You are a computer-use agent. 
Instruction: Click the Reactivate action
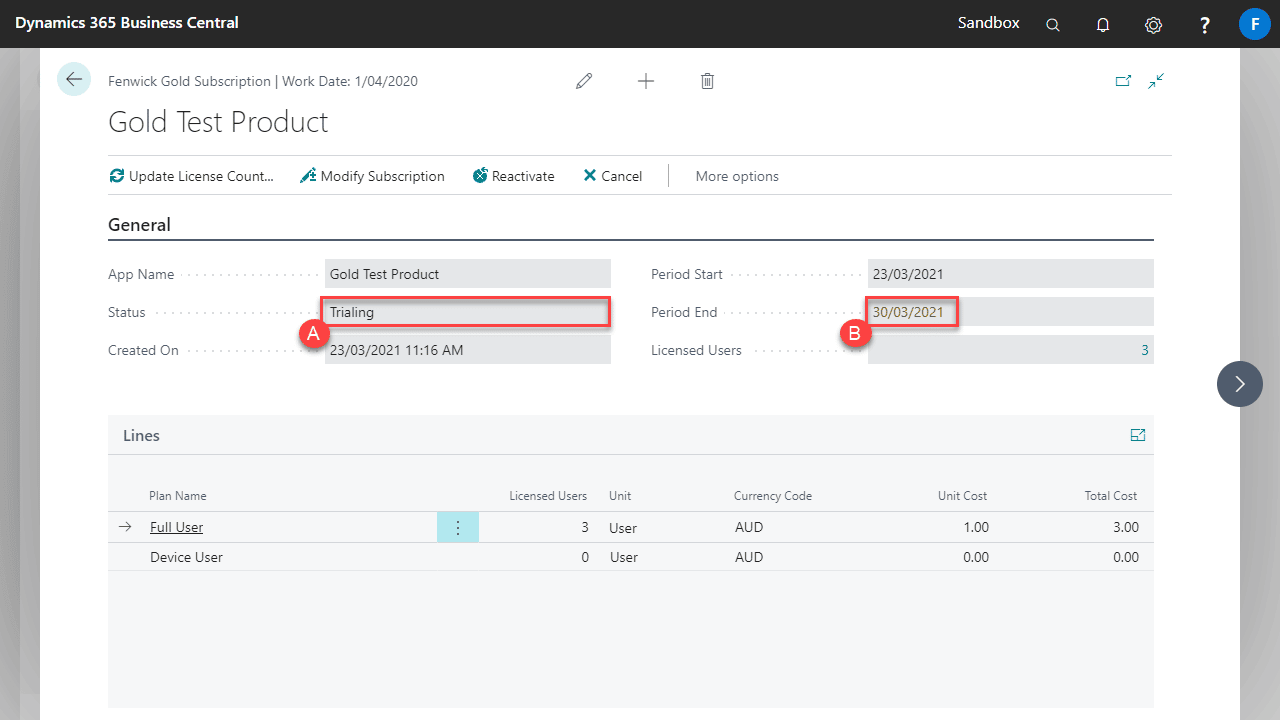click(x=514, y=176)
